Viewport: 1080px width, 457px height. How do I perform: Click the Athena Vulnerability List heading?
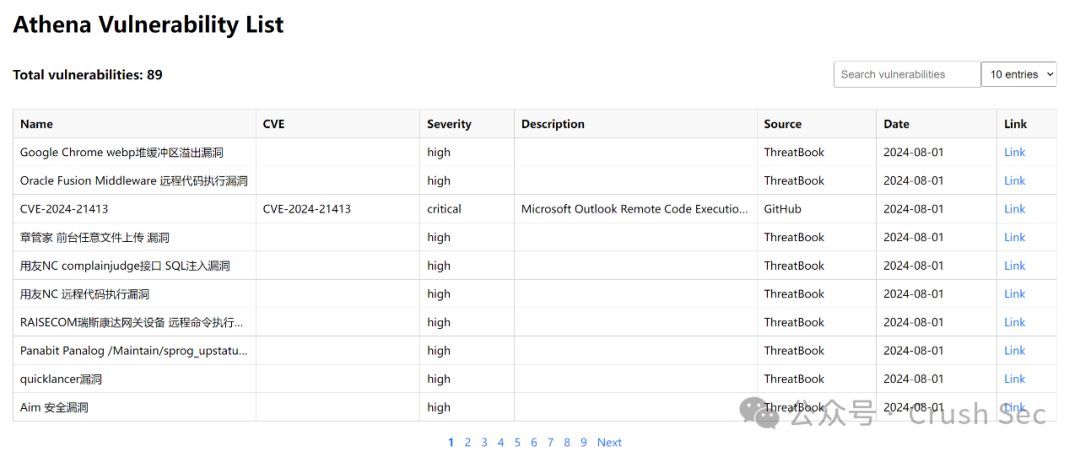pyautogui.click(x=148, y=25)
